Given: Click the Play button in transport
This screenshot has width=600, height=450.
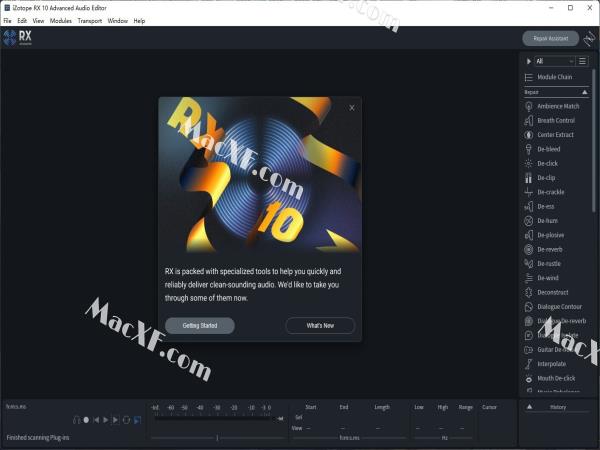Looking at the screenshot, I should pyautogui.click(x=106, y=420).
